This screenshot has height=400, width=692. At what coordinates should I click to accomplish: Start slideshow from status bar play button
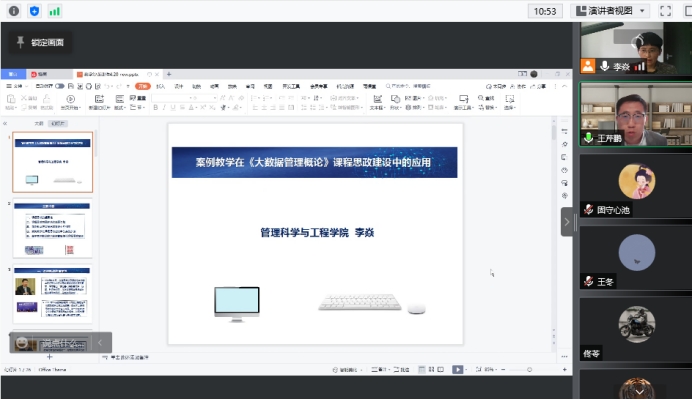pyautogui.click(x=457, y=369)
